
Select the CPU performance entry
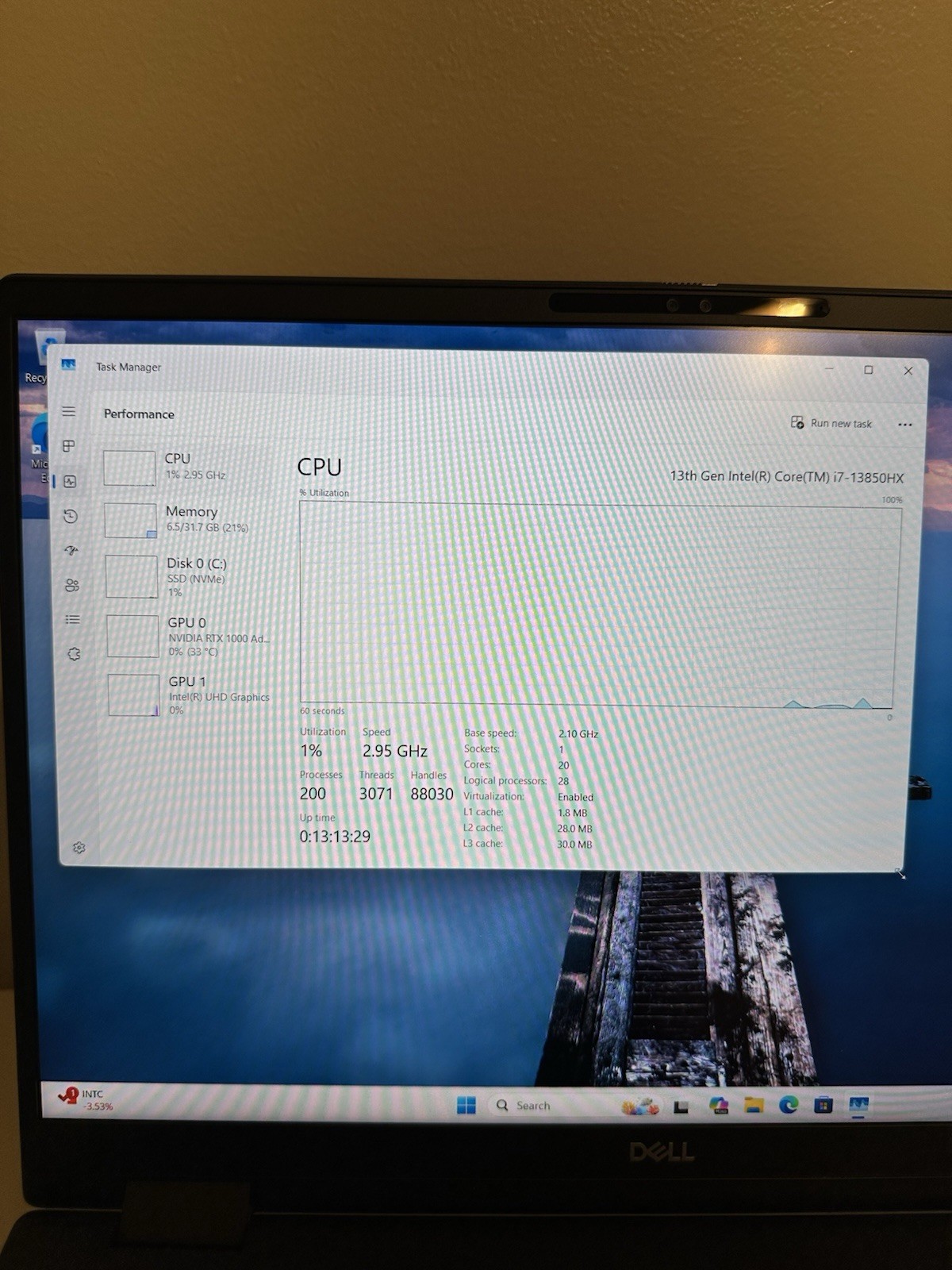(x=189, y=468)
